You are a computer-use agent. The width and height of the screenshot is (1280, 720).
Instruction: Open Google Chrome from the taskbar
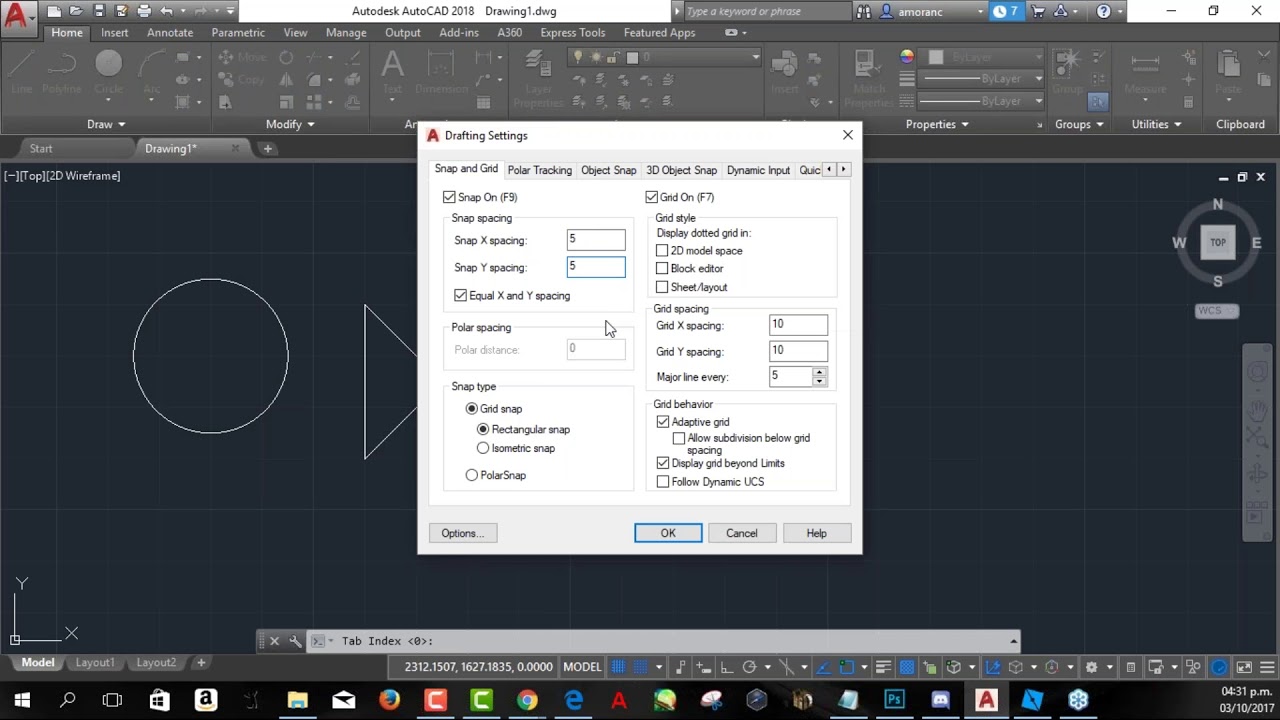pos(527,700)
